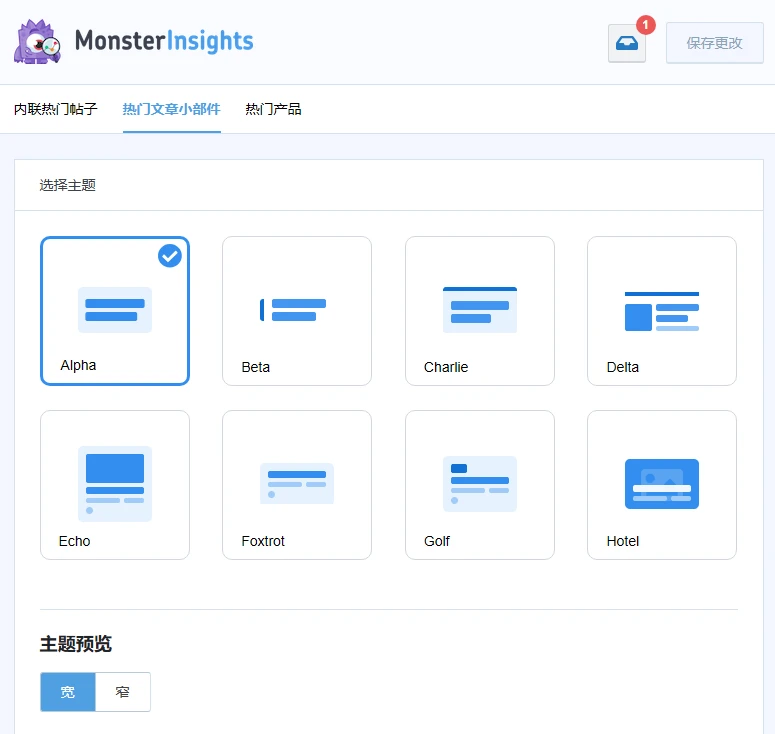
Task: Switch to 内联热门帖子 tab
Action: pyautogui.click(x=56, y=109)
